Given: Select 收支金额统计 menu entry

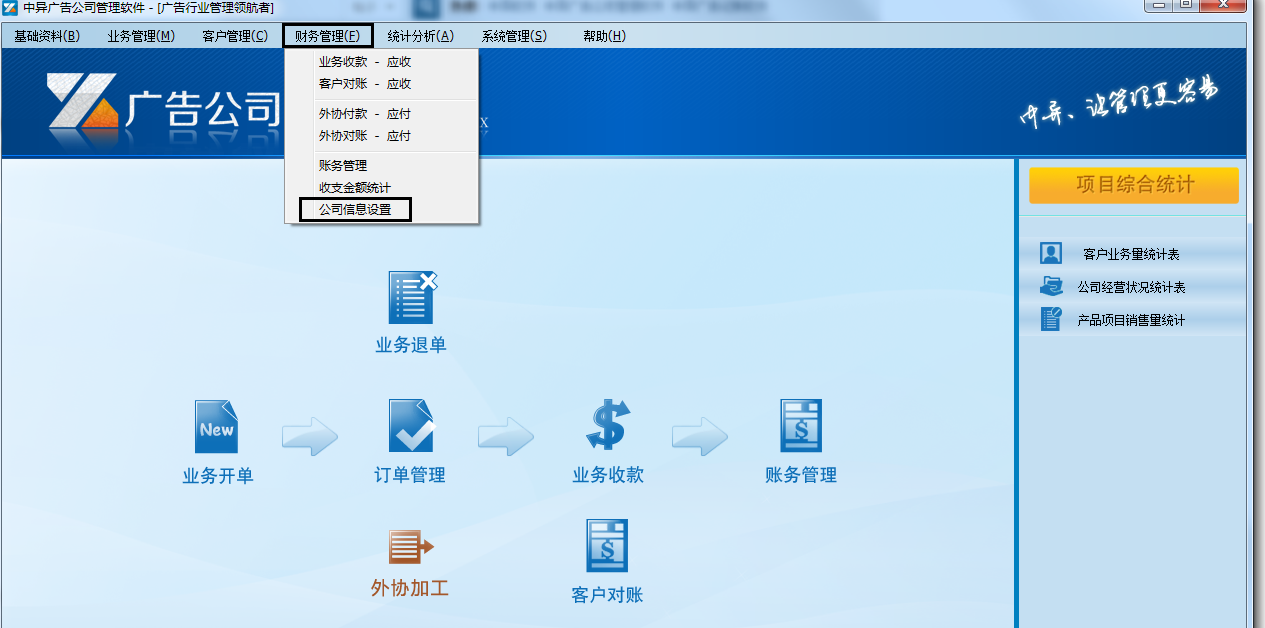Looking at the screenshot, I should tap(381, 188).
